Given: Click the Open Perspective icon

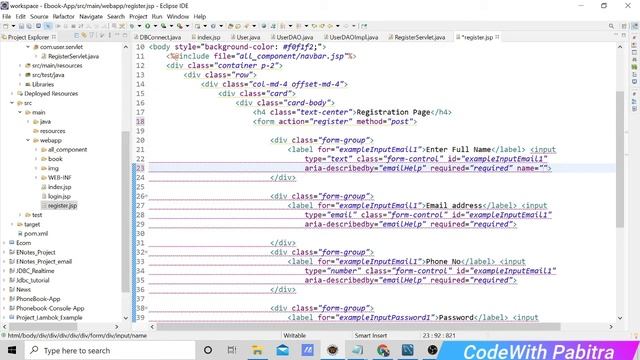Looking at the screenshot, I should pyautogui.click(x=624, y=26).
